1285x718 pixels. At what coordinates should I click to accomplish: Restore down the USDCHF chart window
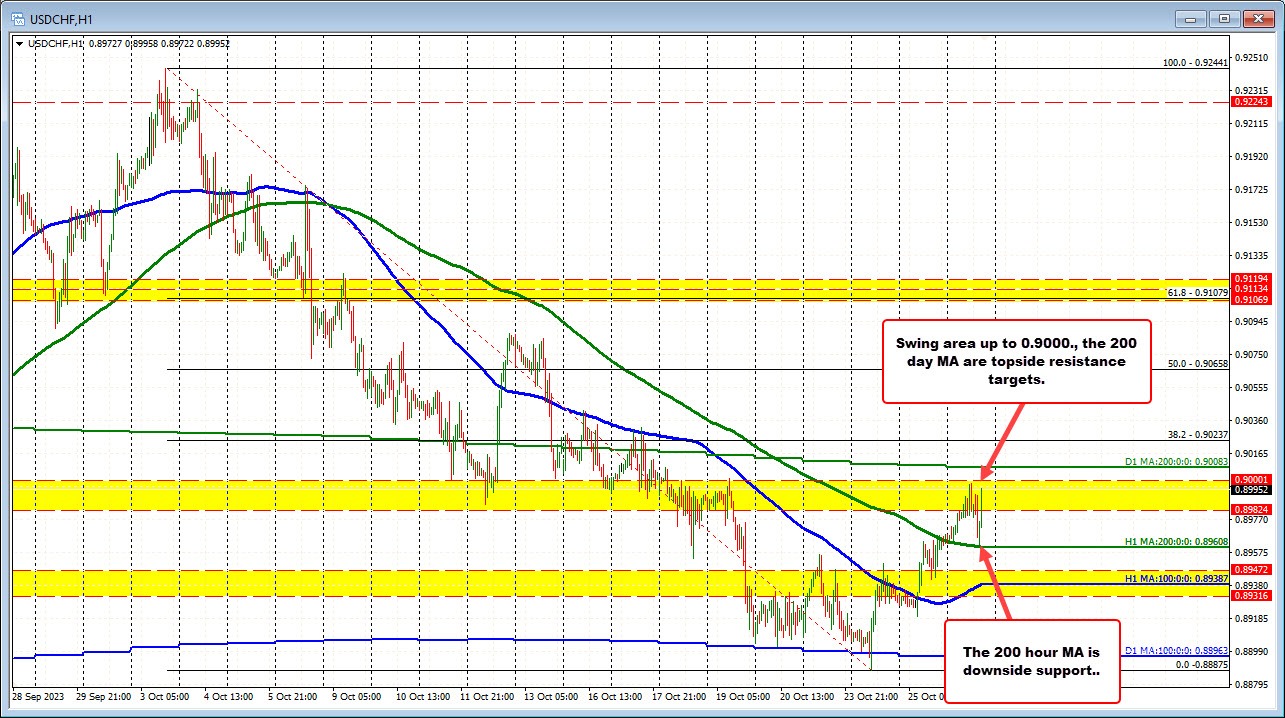tap(1222, 18)
